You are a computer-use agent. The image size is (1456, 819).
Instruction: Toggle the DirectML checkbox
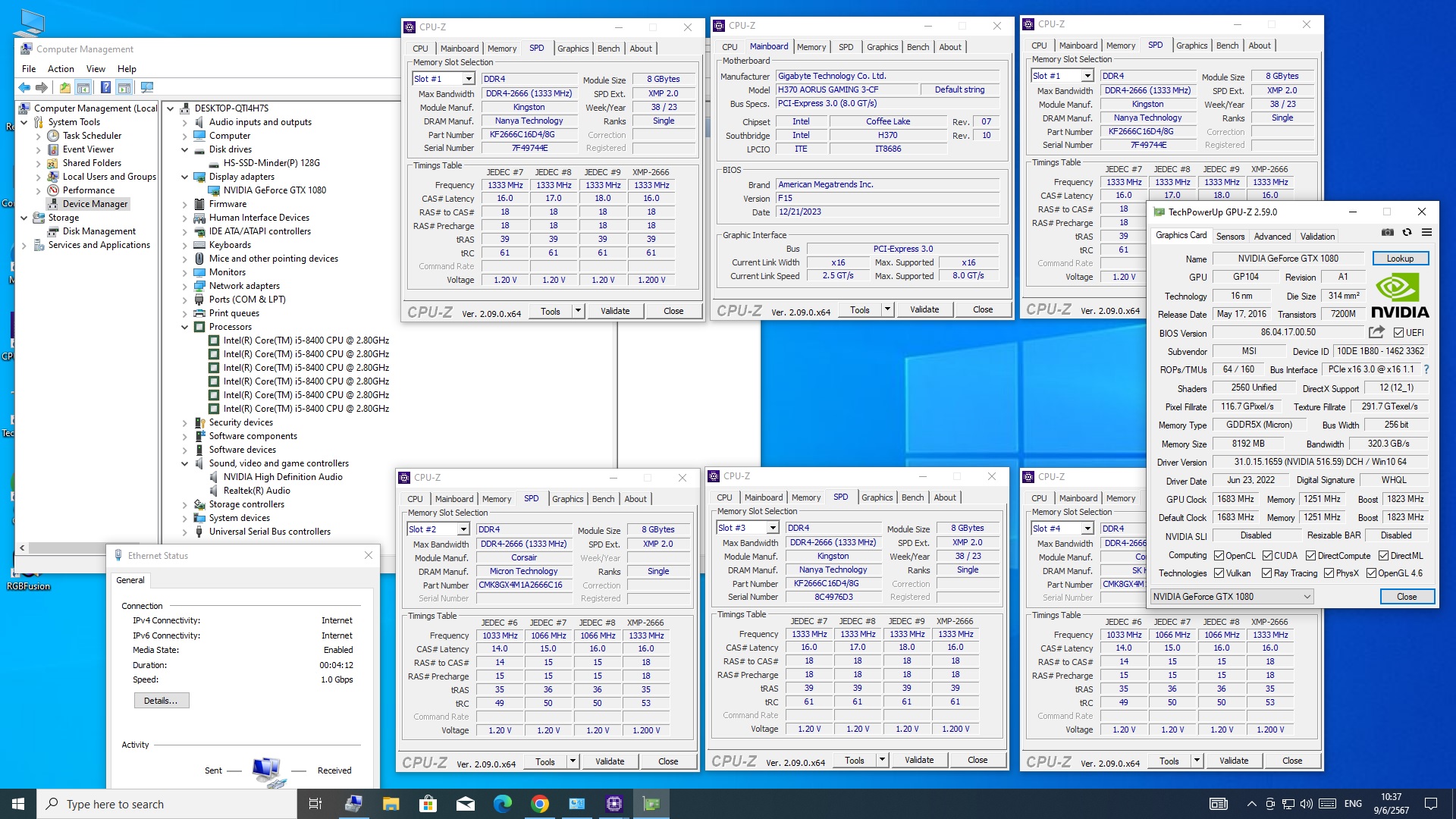point(1384,556)
